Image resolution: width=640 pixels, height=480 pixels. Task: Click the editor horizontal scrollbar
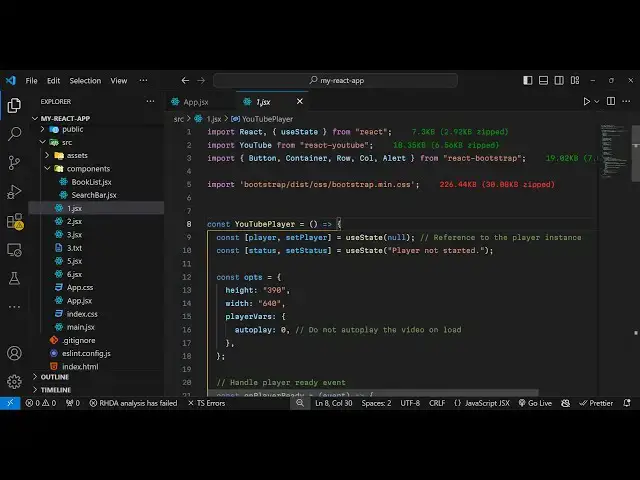click(x=373, y=393)
